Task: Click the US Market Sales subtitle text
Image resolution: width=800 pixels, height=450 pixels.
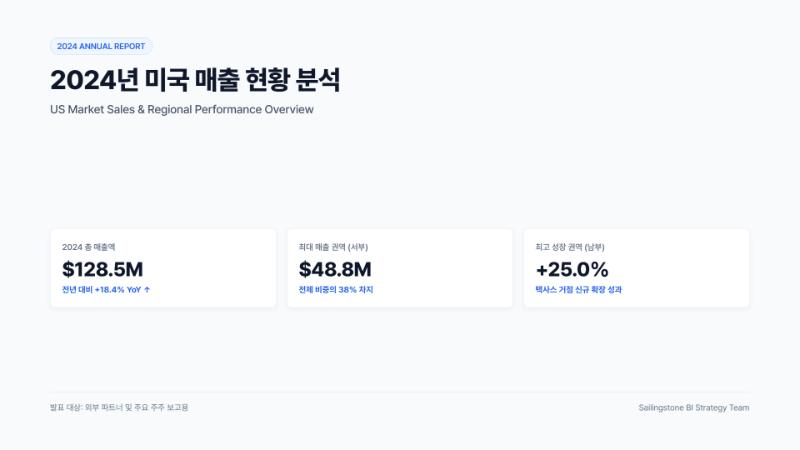Action: point(182,109)
